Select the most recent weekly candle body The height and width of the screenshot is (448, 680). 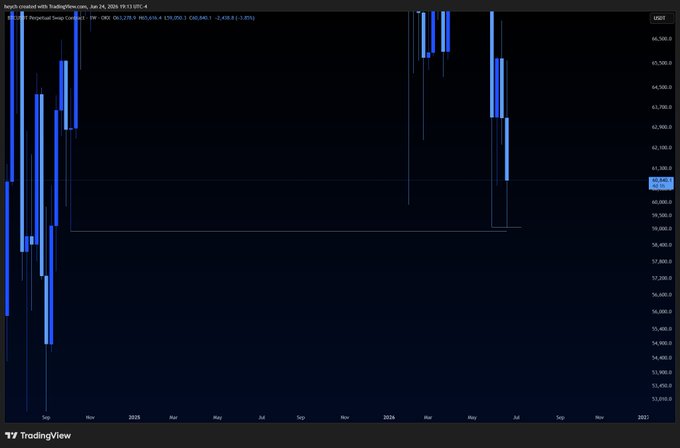(507, 149)
